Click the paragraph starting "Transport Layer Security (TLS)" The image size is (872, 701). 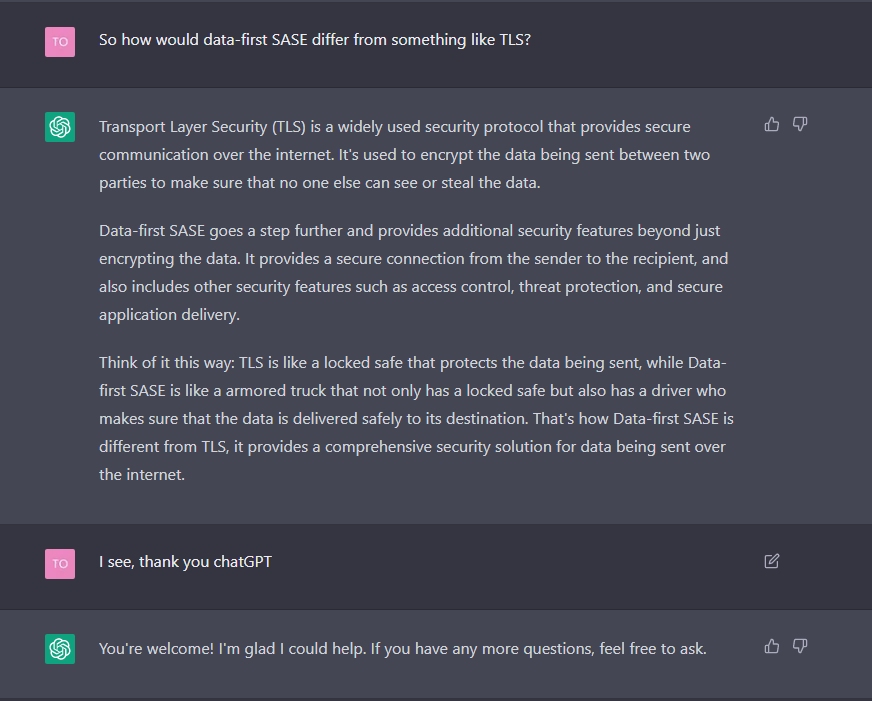coord(400,154)
